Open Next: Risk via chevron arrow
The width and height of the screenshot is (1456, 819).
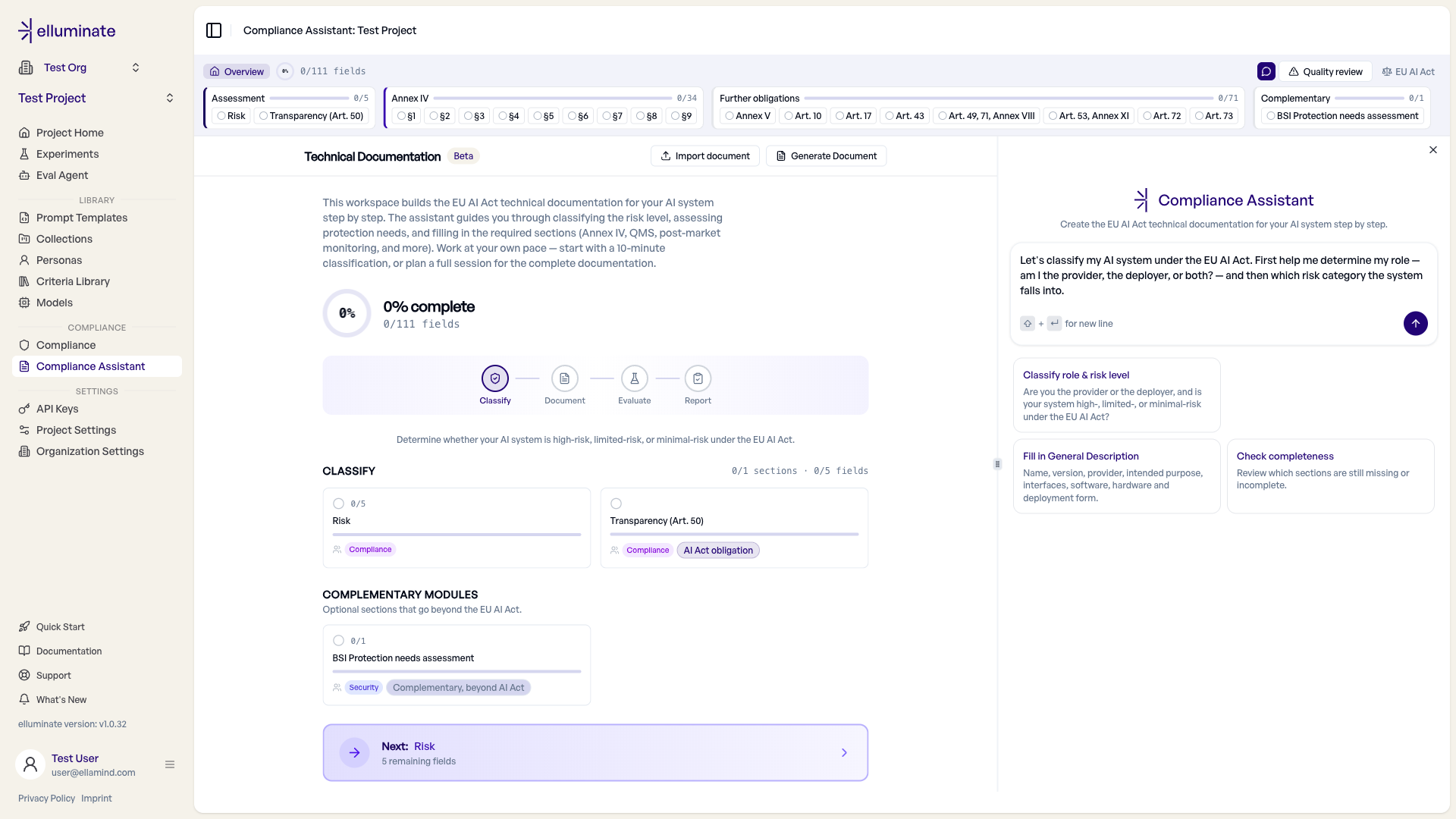844,752
